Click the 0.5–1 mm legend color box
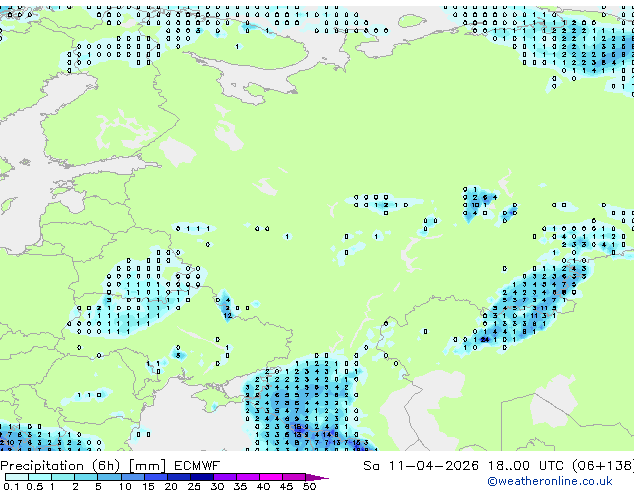The width and height of the screenshot is (634, 490). click(40, 477)
